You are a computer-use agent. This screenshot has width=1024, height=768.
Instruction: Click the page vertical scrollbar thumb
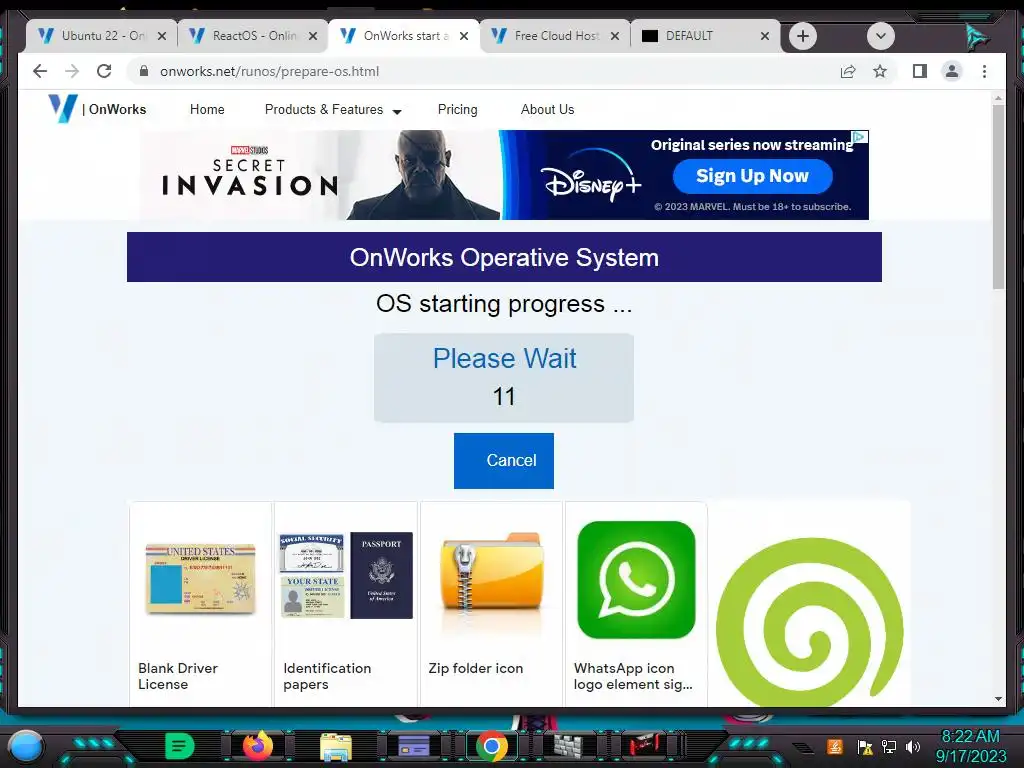point(998,196)
